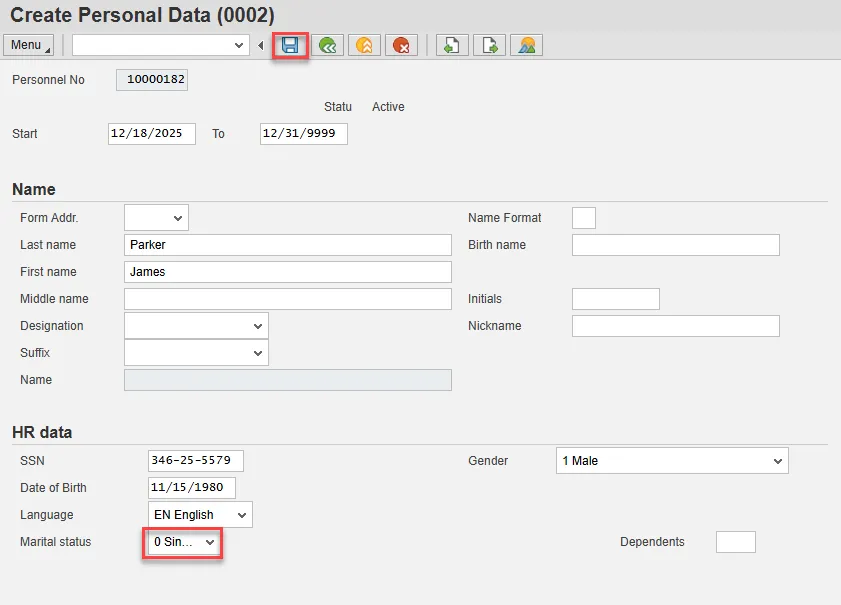Click the Date of Birth field
The height and width of the screenshot is (605, 841).
pyautogui.click(x=192, y=488)
